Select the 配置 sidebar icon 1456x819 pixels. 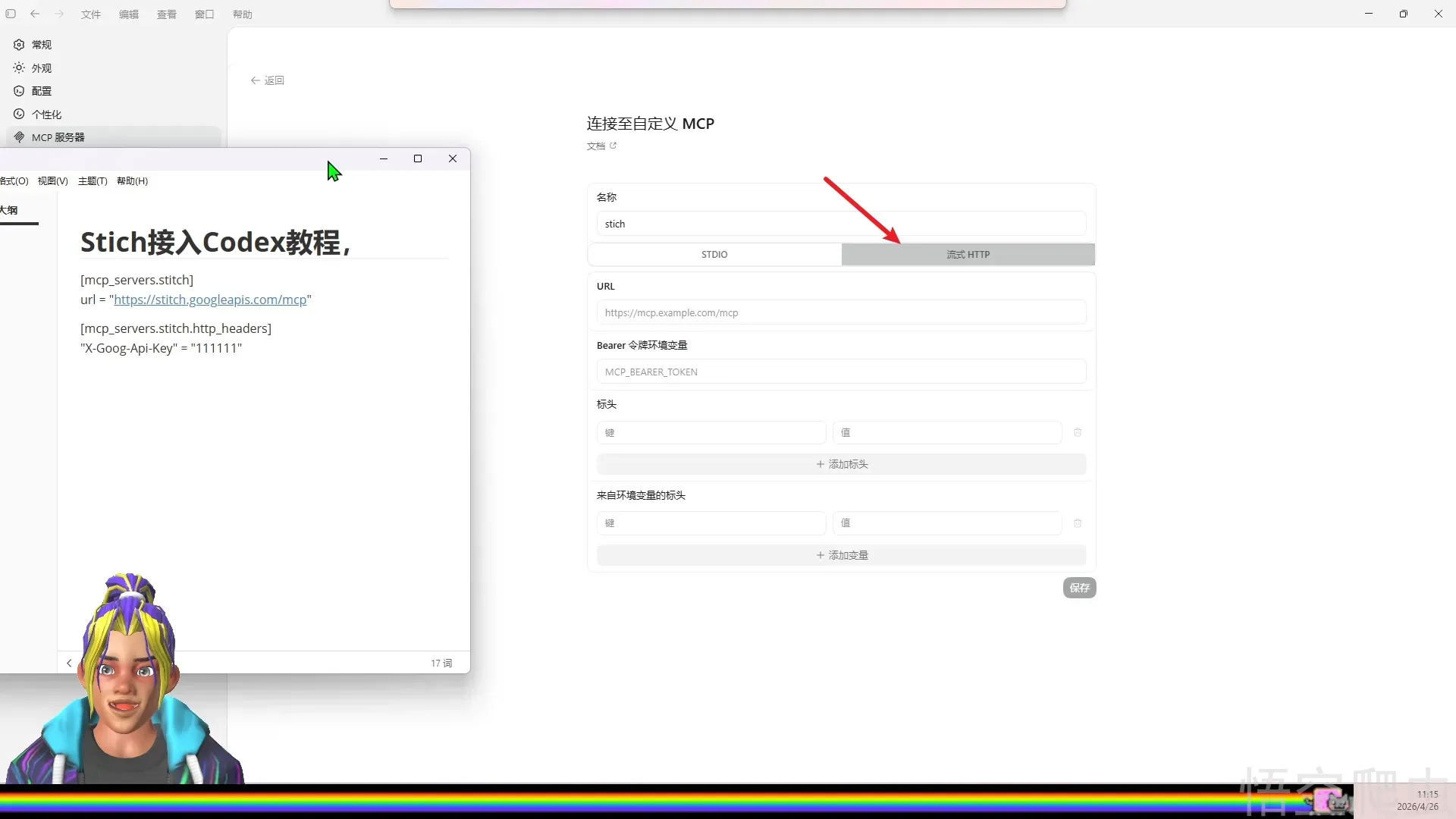pyautogui.click(x=19, y=91)
